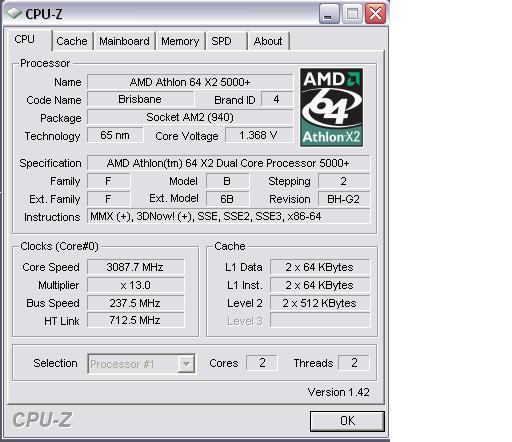Image resolution: width=512 pixels, height=442 pixels.
Task: Click the disabled maximize button
Action: tap(352, 13)
